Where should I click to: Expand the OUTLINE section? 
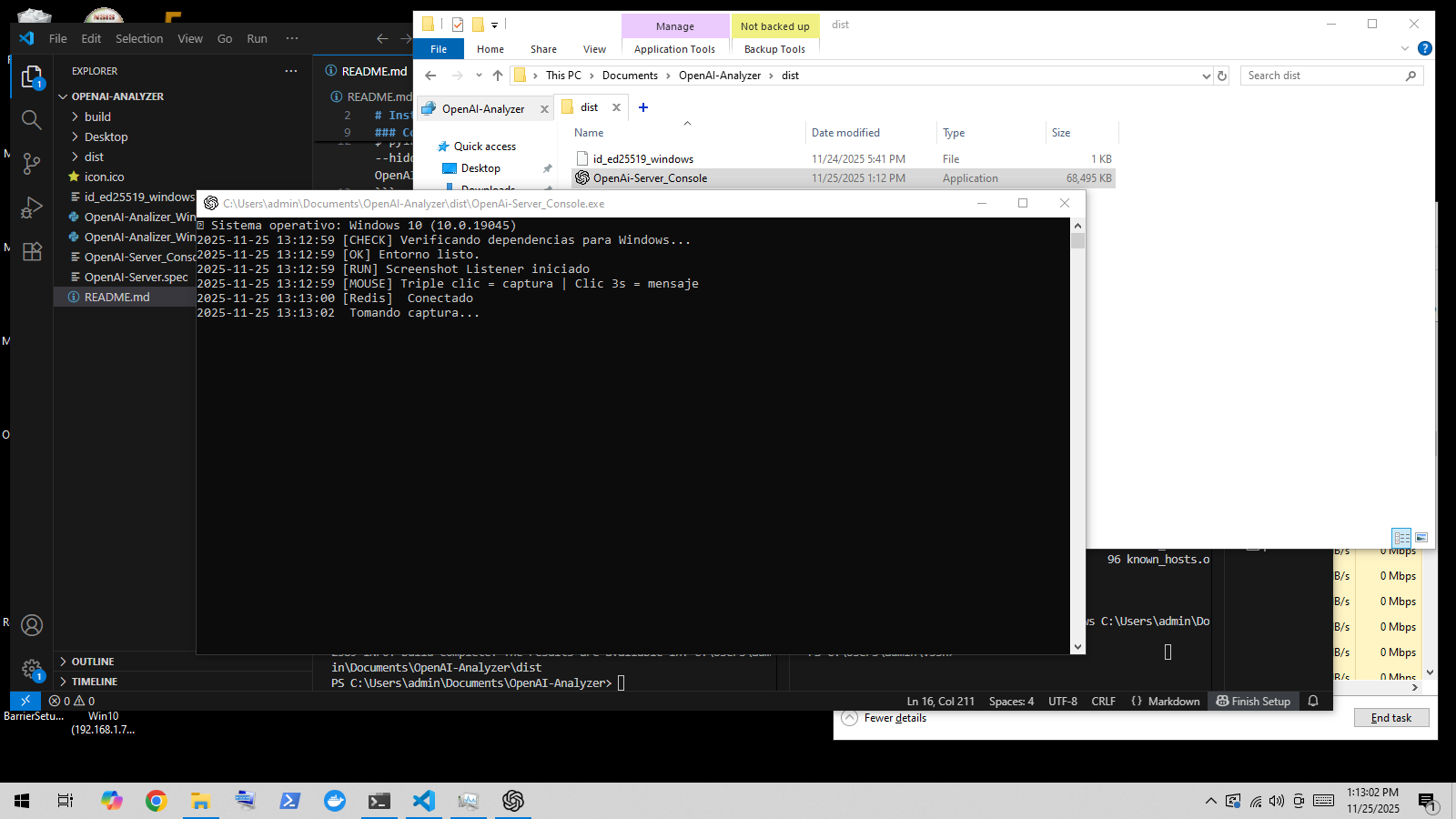point(92,662)
